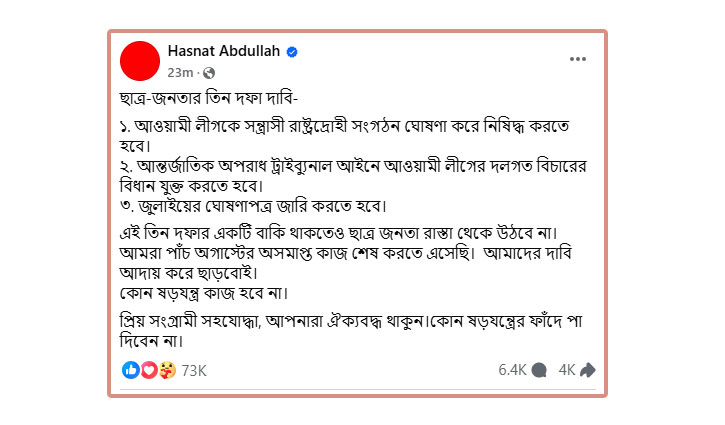
Task: Click the paragraph starting প্রিয় সংগ্রামী সহযোদ্ধা
Action: pos(351,331)
